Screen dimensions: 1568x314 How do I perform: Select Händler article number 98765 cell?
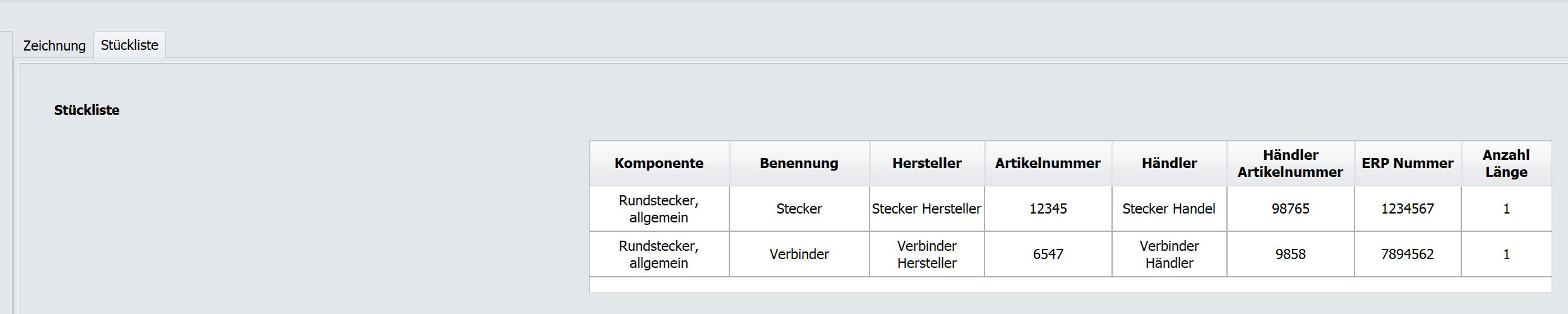tap(1290, 209)
